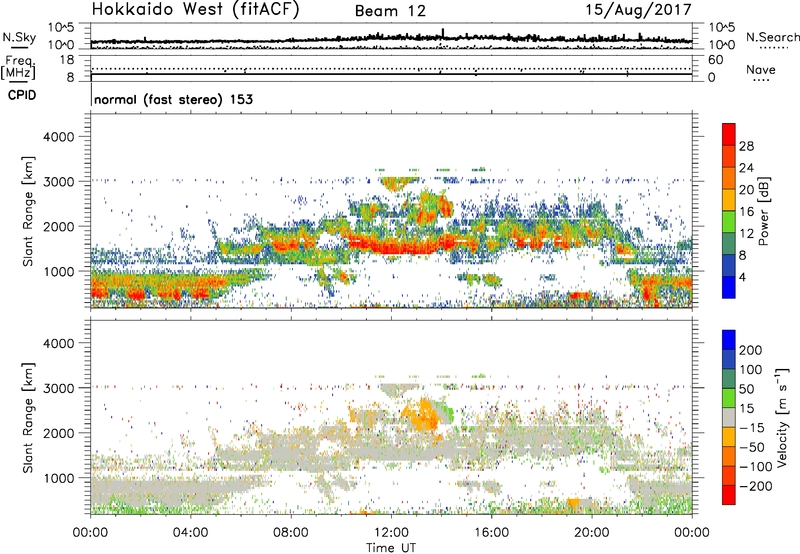Viewport: 800px width, 554px height.
Task: Click the Velocity scale value '200'
Action: click(751, 350)
